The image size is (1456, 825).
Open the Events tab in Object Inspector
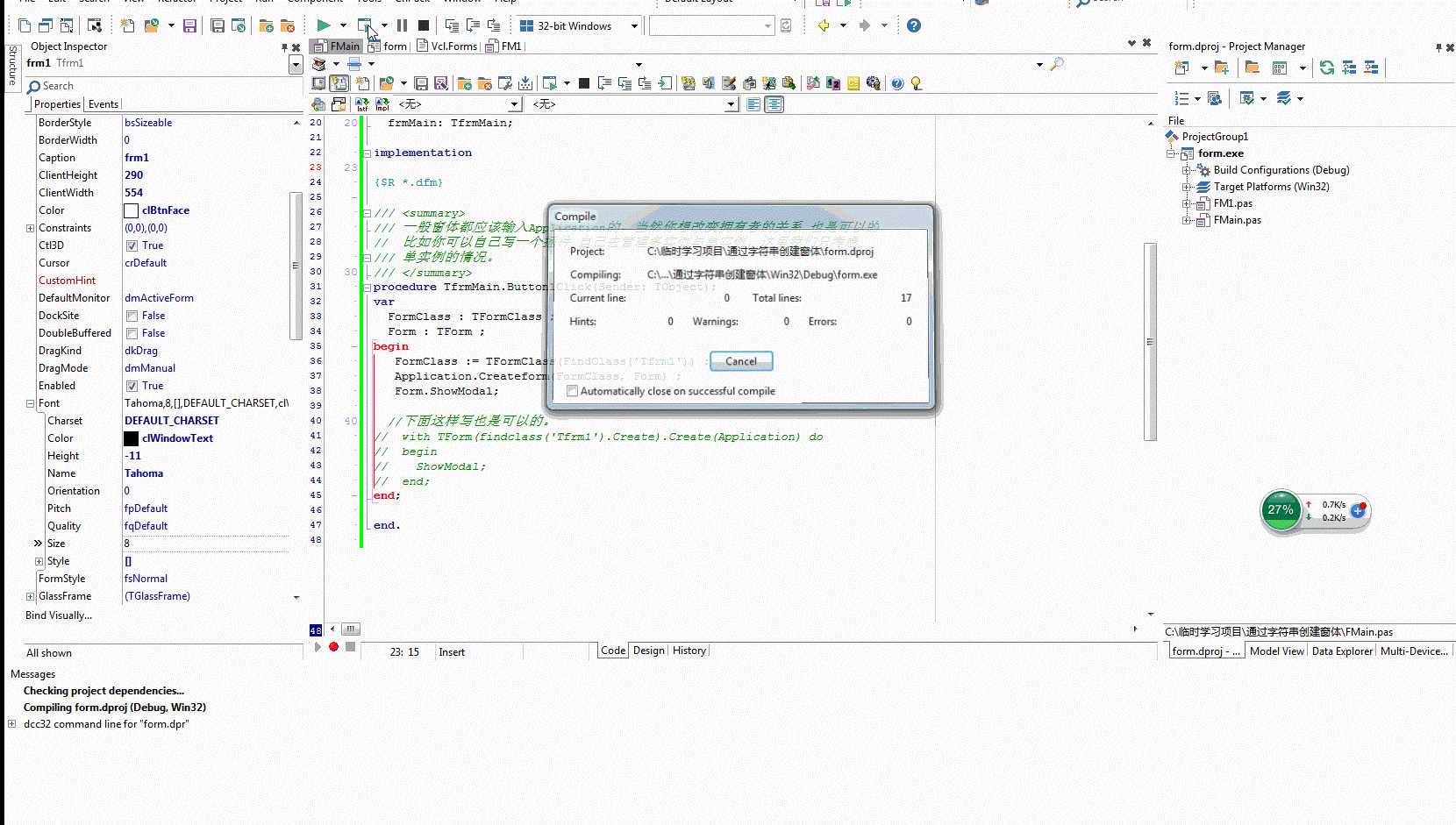tap(103, 104)
